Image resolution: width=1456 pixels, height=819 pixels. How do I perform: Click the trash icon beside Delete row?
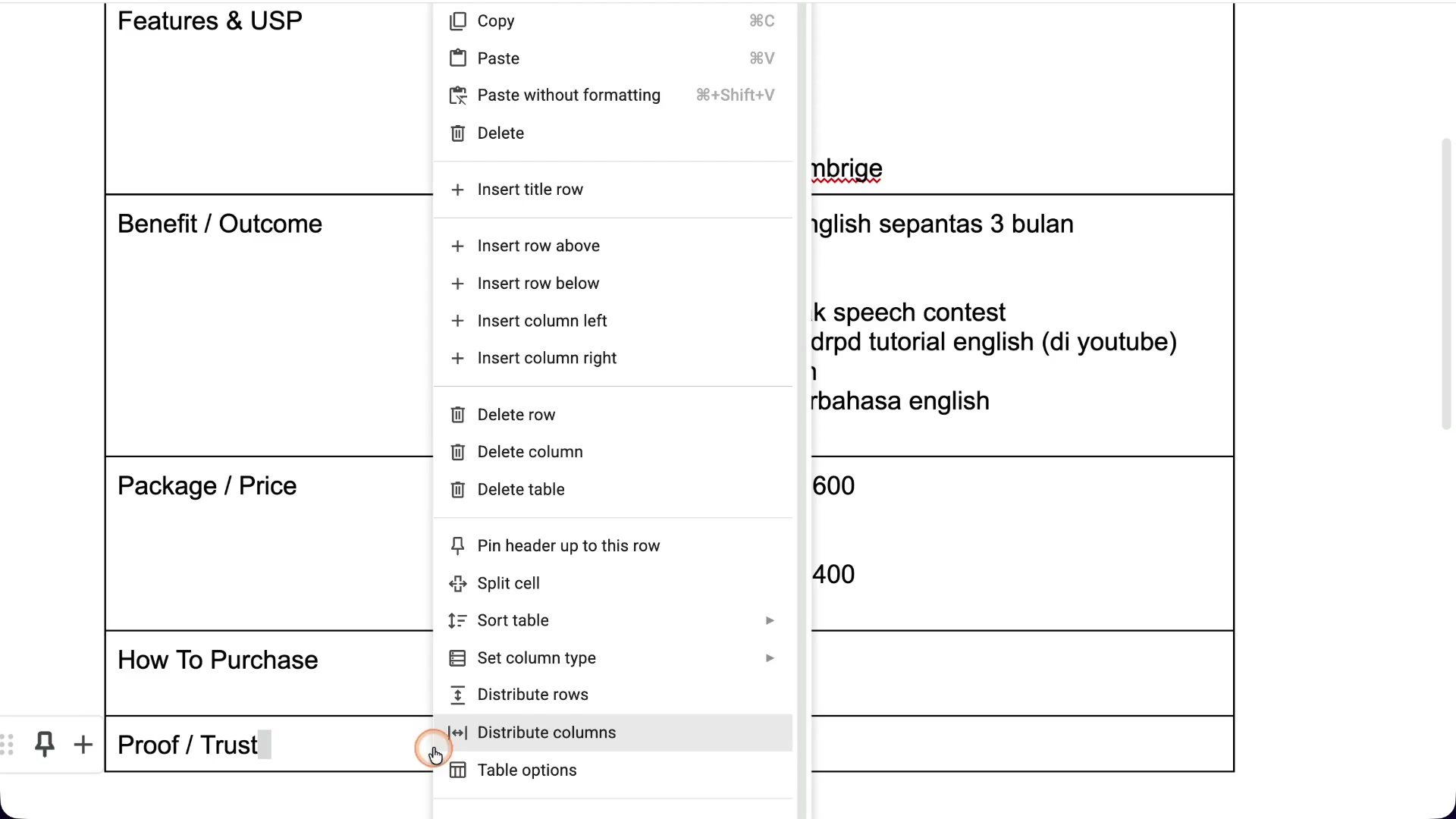(x=457, y=415)
